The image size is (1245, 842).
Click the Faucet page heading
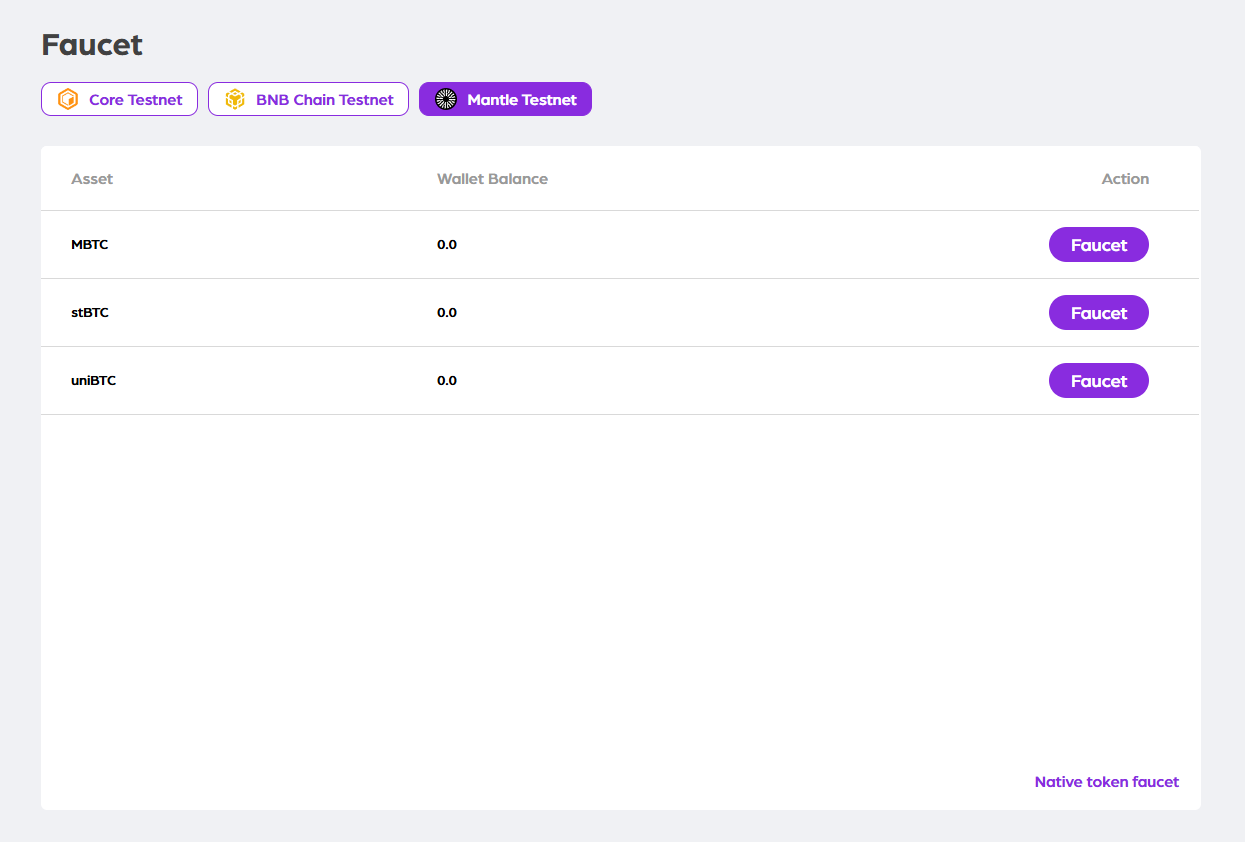[92, 45]
